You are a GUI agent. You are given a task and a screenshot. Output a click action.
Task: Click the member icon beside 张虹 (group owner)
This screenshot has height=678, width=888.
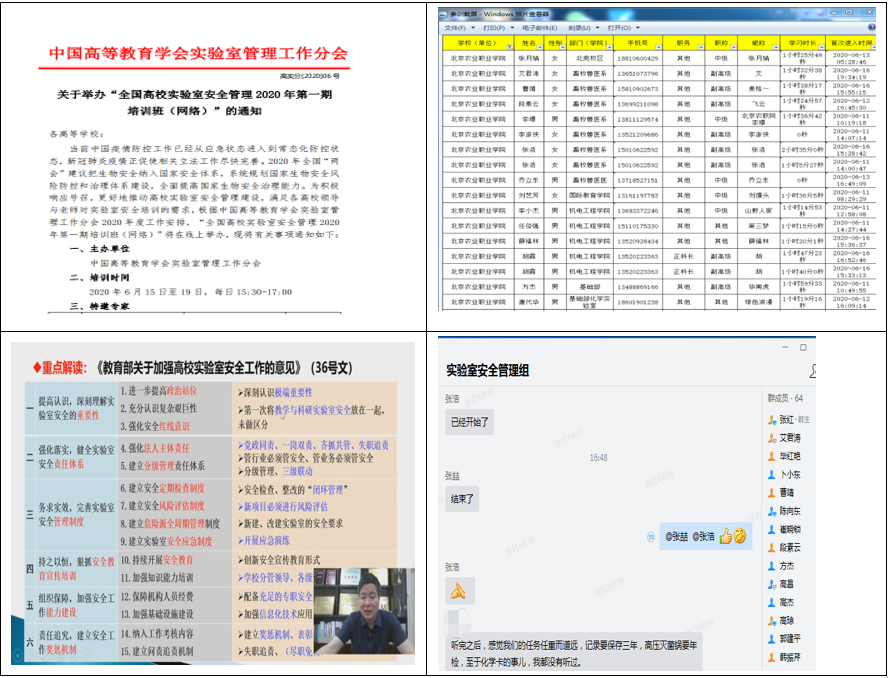[x=772, y=419]
